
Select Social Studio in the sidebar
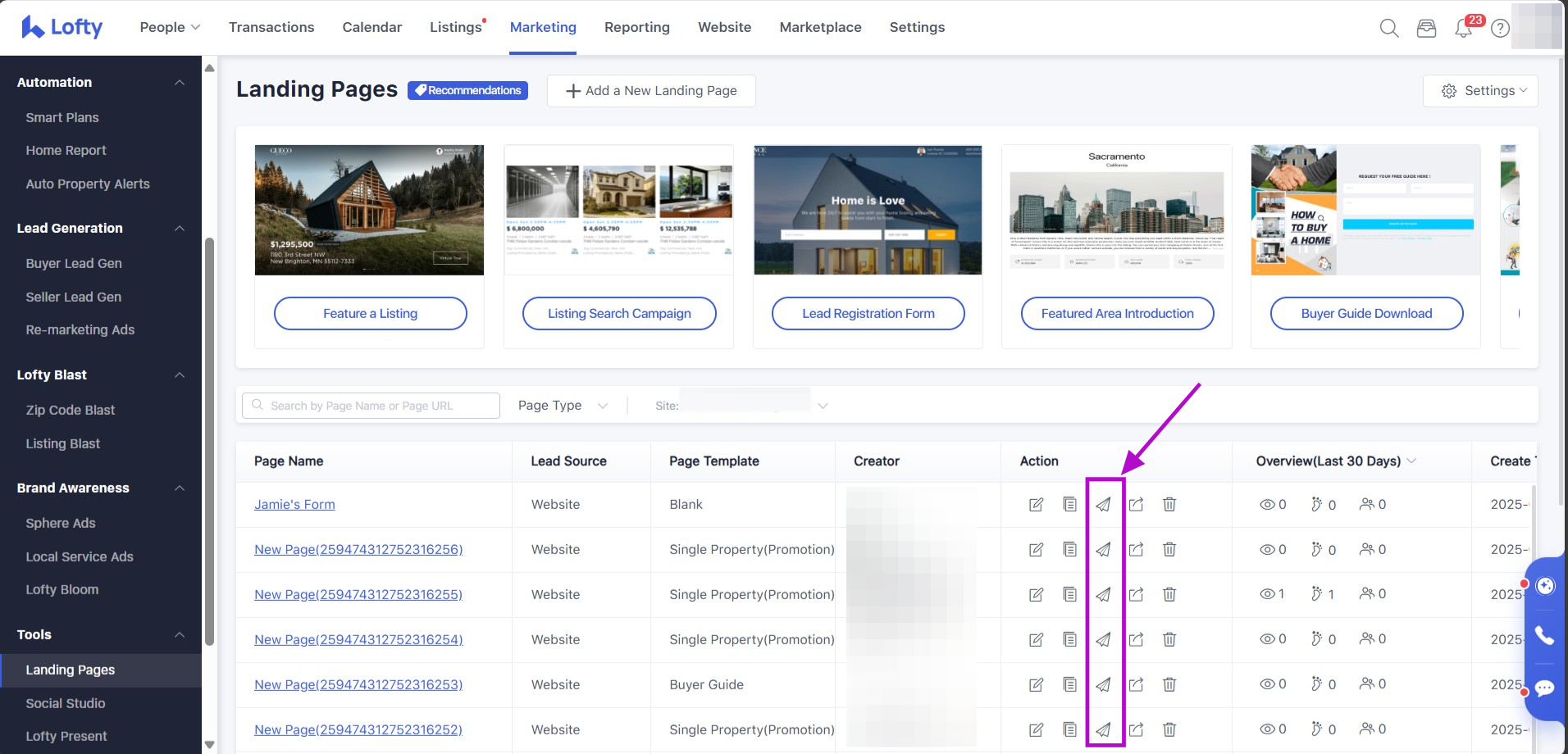click(x=66, y=703)
